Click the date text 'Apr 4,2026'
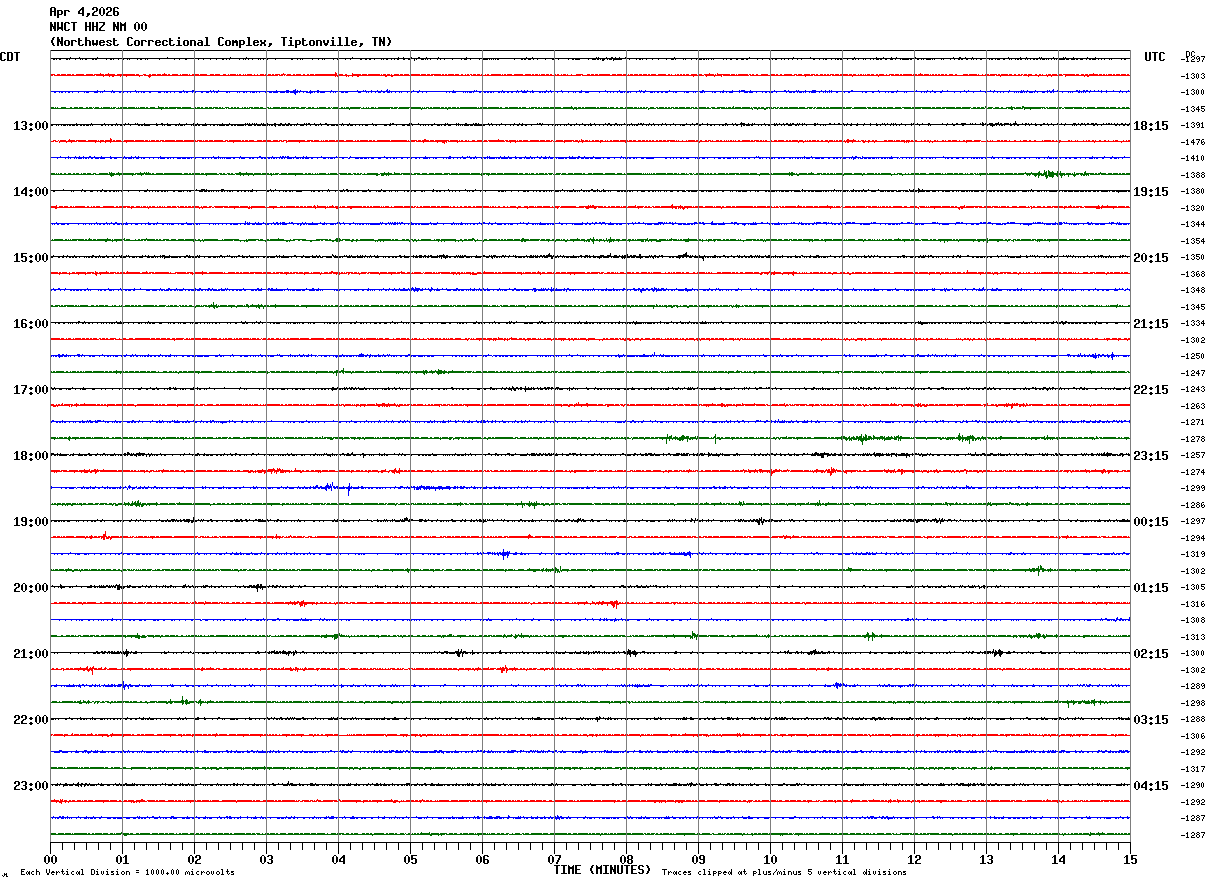1210x886 pixels. pos(84,12)
